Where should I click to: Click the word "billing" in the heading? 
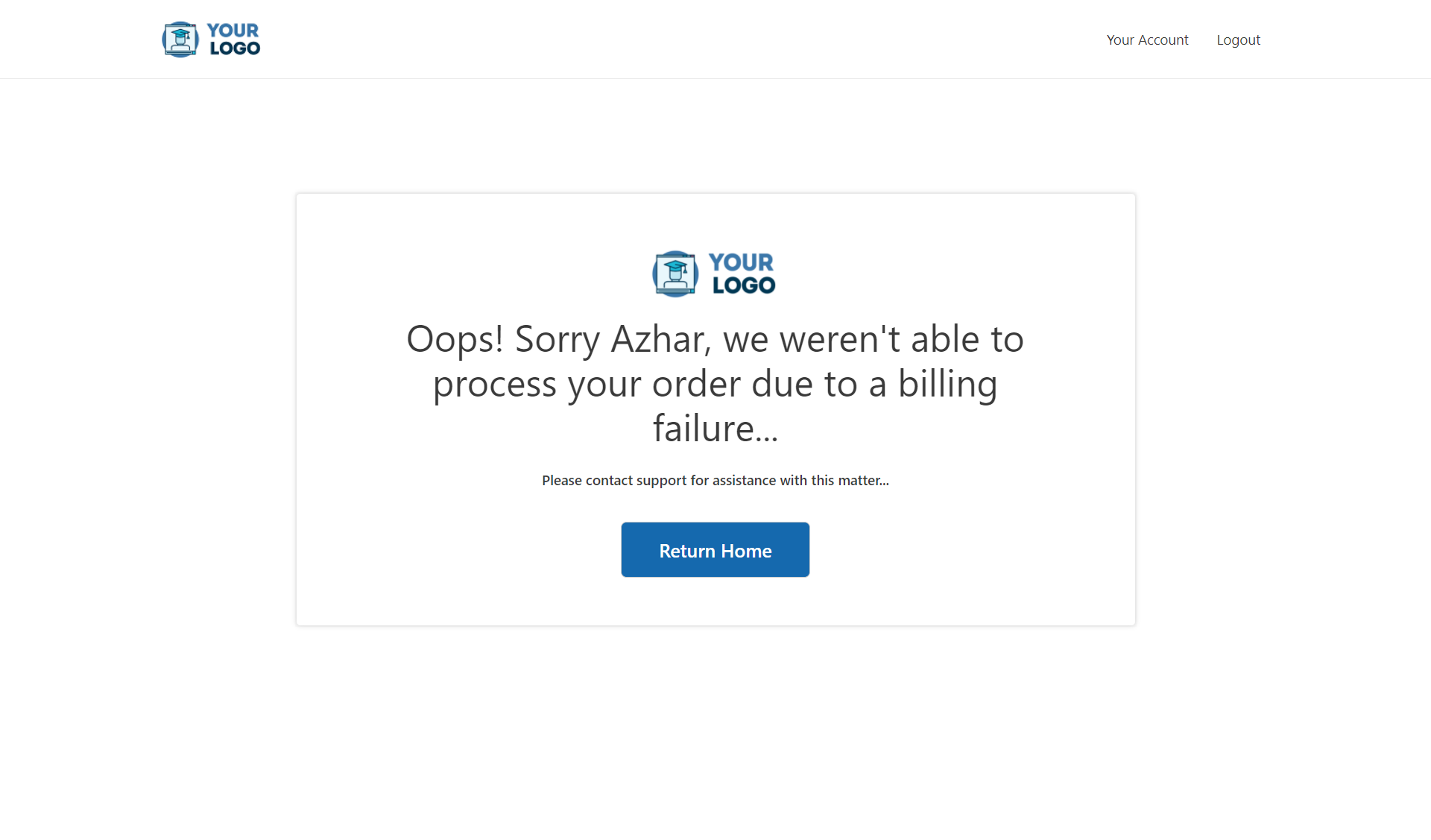coord(947,384)
